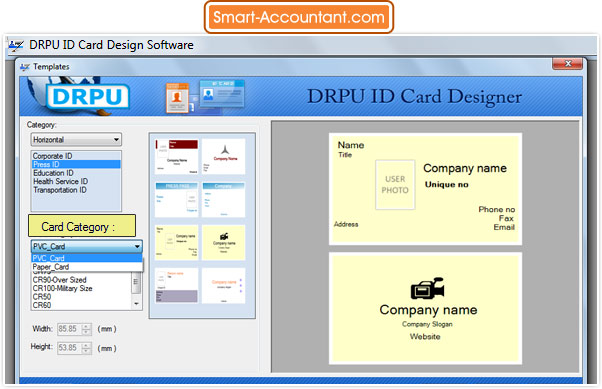Click the USER PHOTO placeholder on card
The height and width of the screenshot is (389, 602).
coord(395,185)
